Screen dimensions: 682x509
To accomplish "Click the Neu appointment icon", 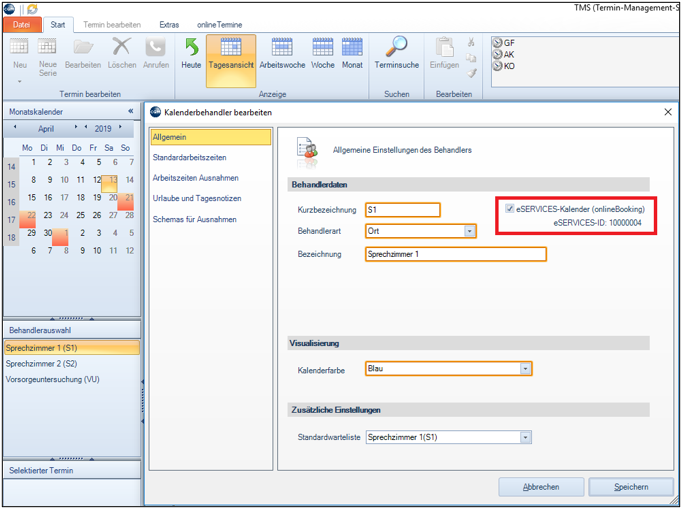I will pyautogui.click(x=19, y=47).
